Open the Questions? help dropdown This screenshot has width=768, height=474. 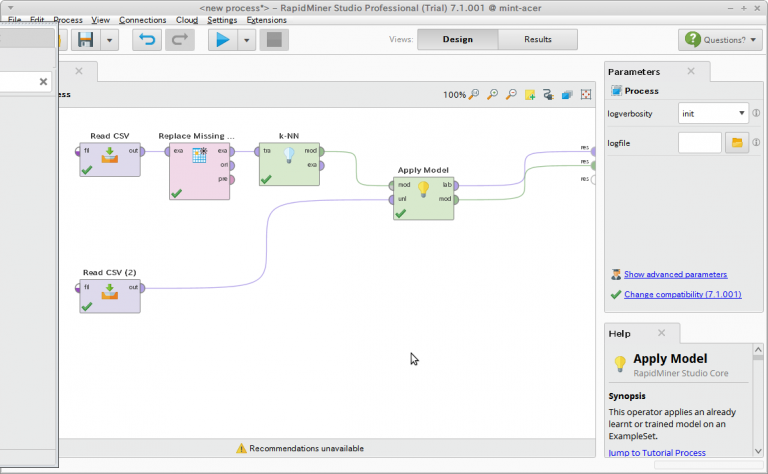coord(720,40)
